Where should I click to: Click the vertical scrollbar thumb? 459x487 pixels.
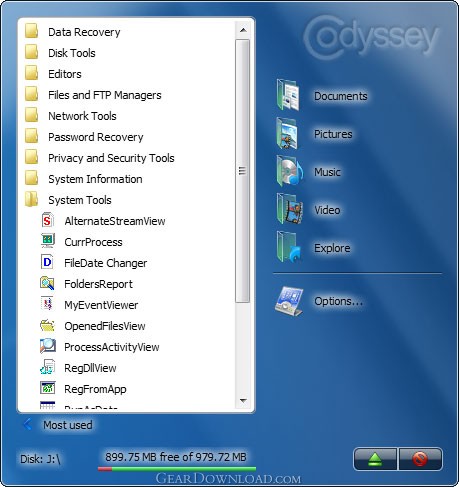[x=242, y=171]
